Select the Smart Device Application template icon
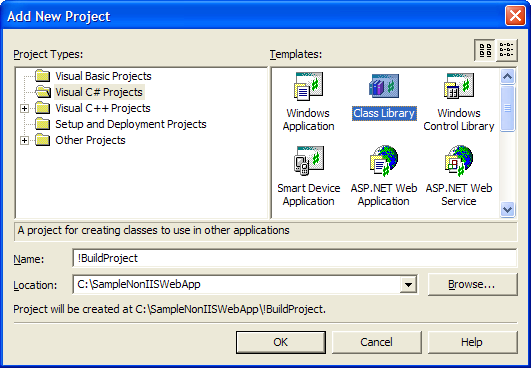The height and width of the screenshot is (368, 531). 309,161
